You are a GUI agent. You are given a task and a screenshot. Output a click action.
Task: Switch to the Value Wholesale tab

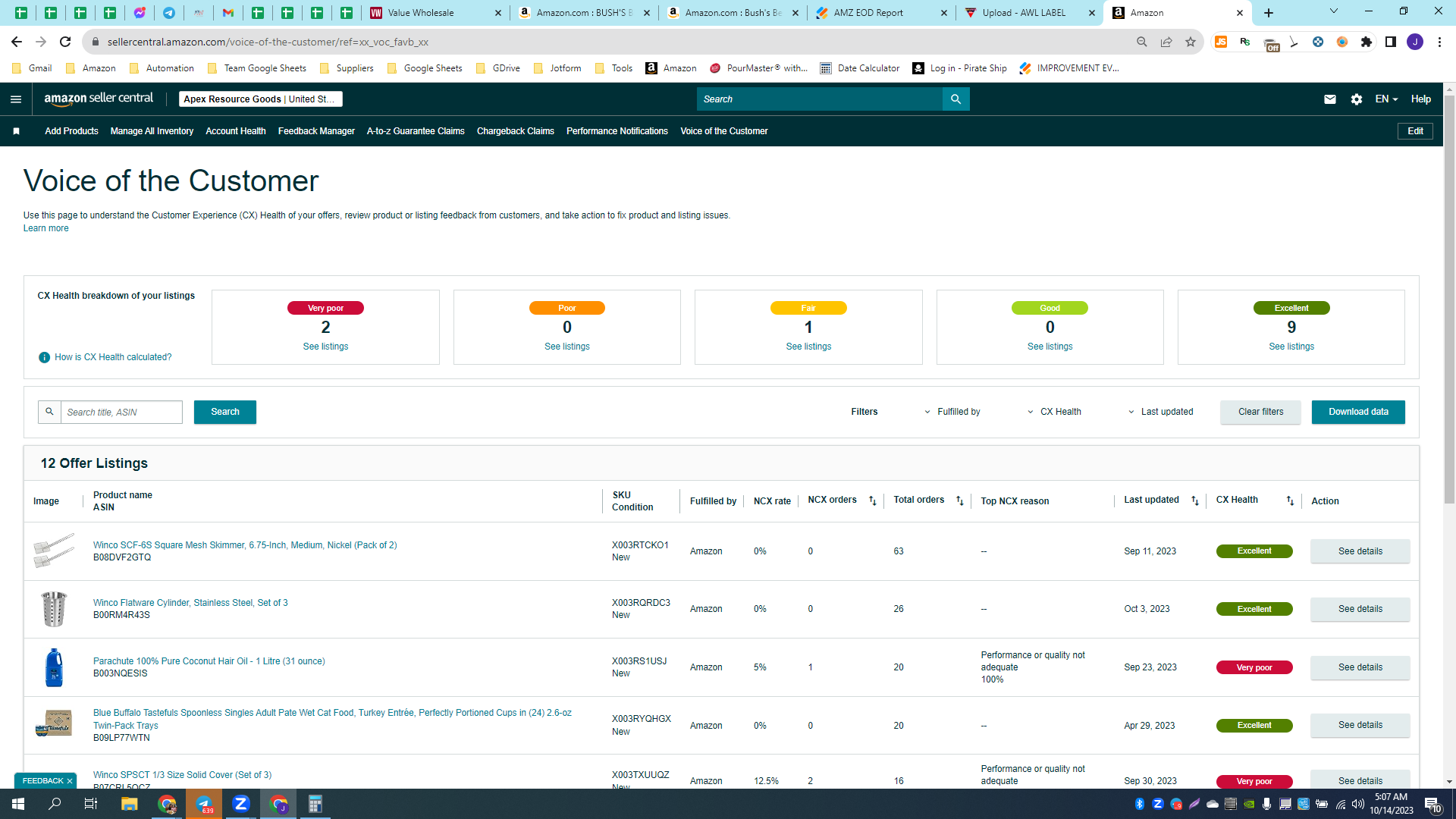click(x=435, y=13)
